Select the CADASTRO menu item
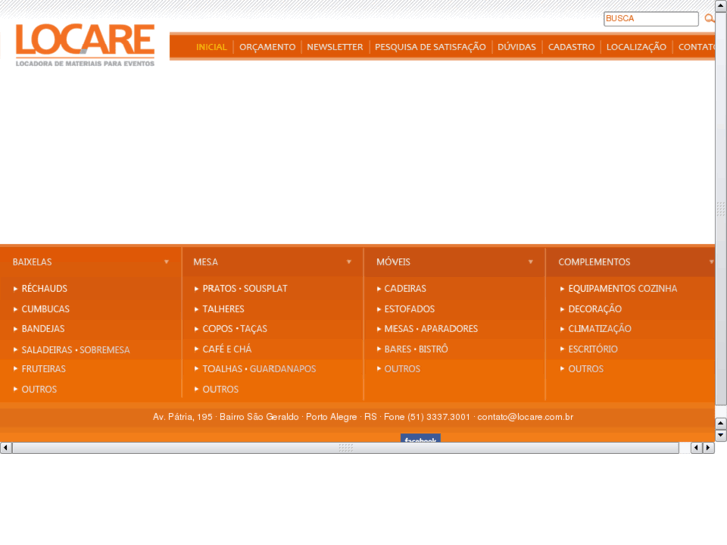This screenshot has width=727, height=545. tap(571, 47)
